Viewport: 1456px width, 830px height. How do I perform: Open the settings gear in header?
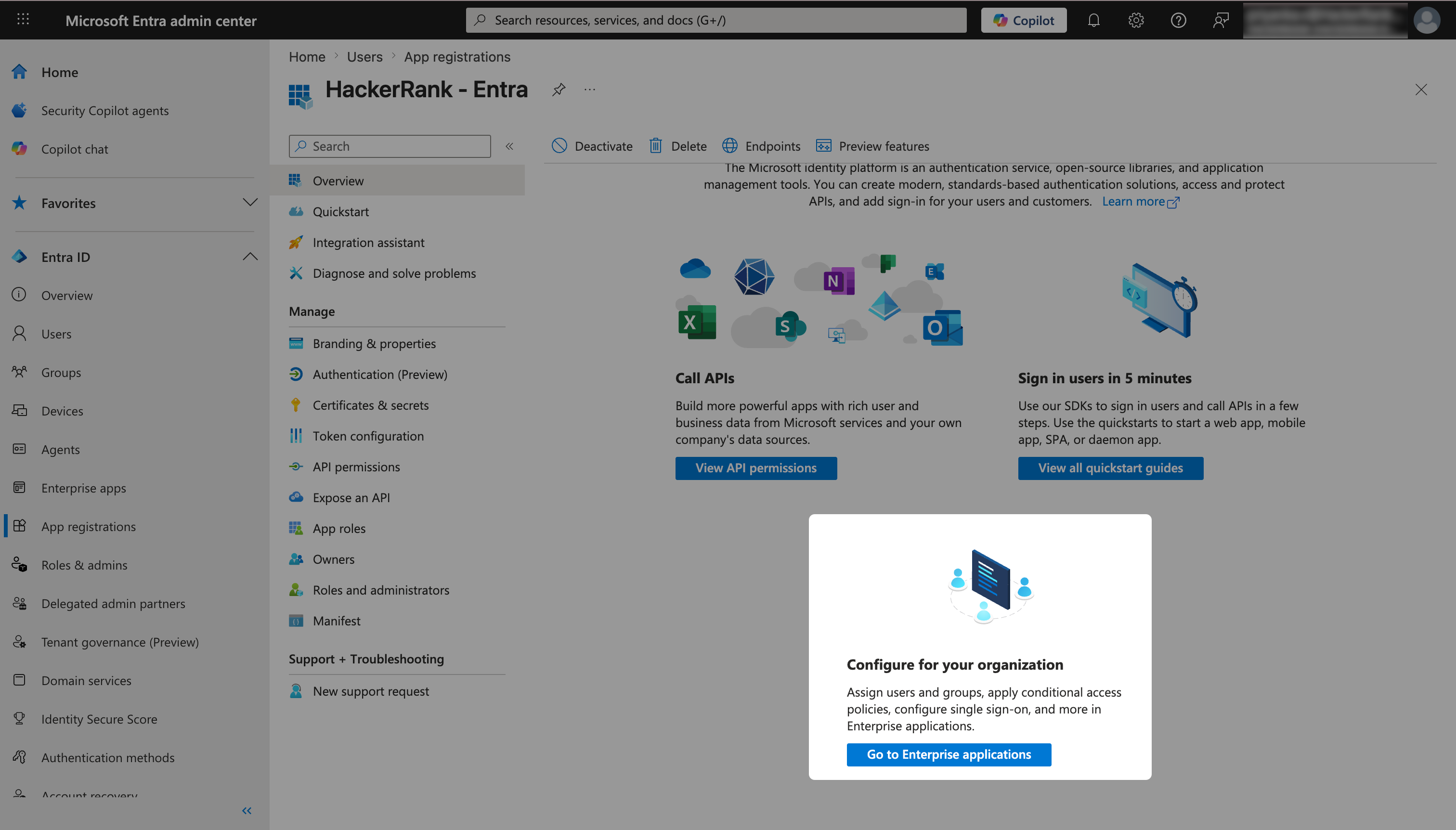point(1136,21)
